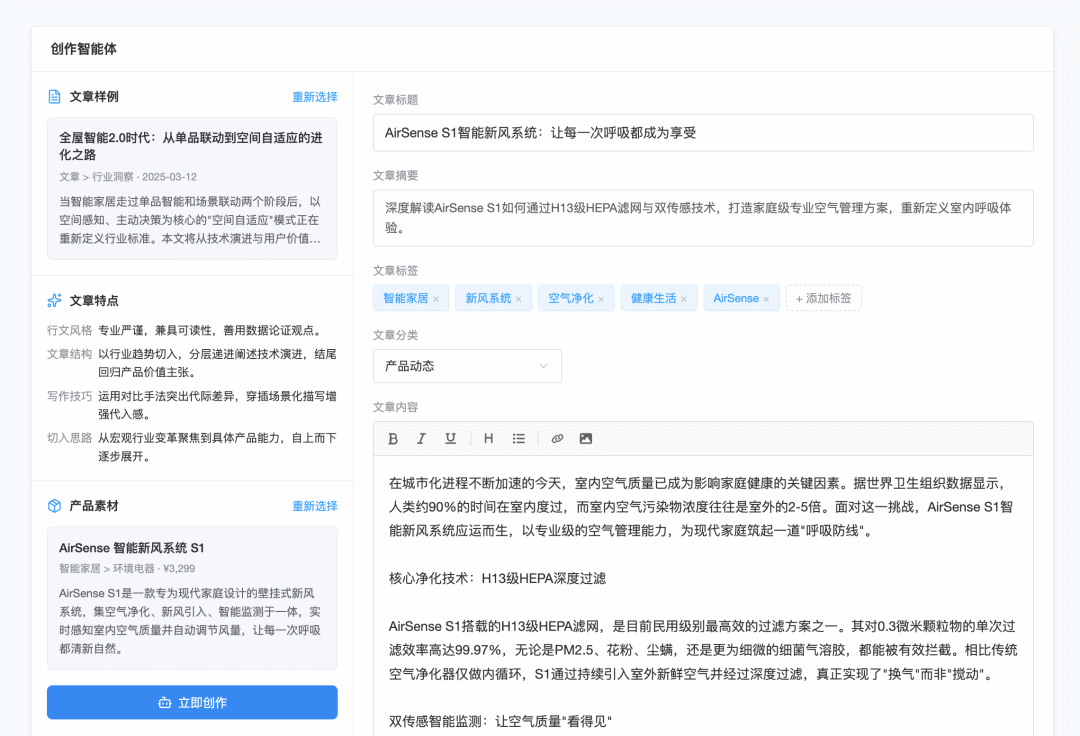The image size is (1080, 736).
Task: Toggle bold formatting in editor toolbar
Action: click(x=393, y=439)
